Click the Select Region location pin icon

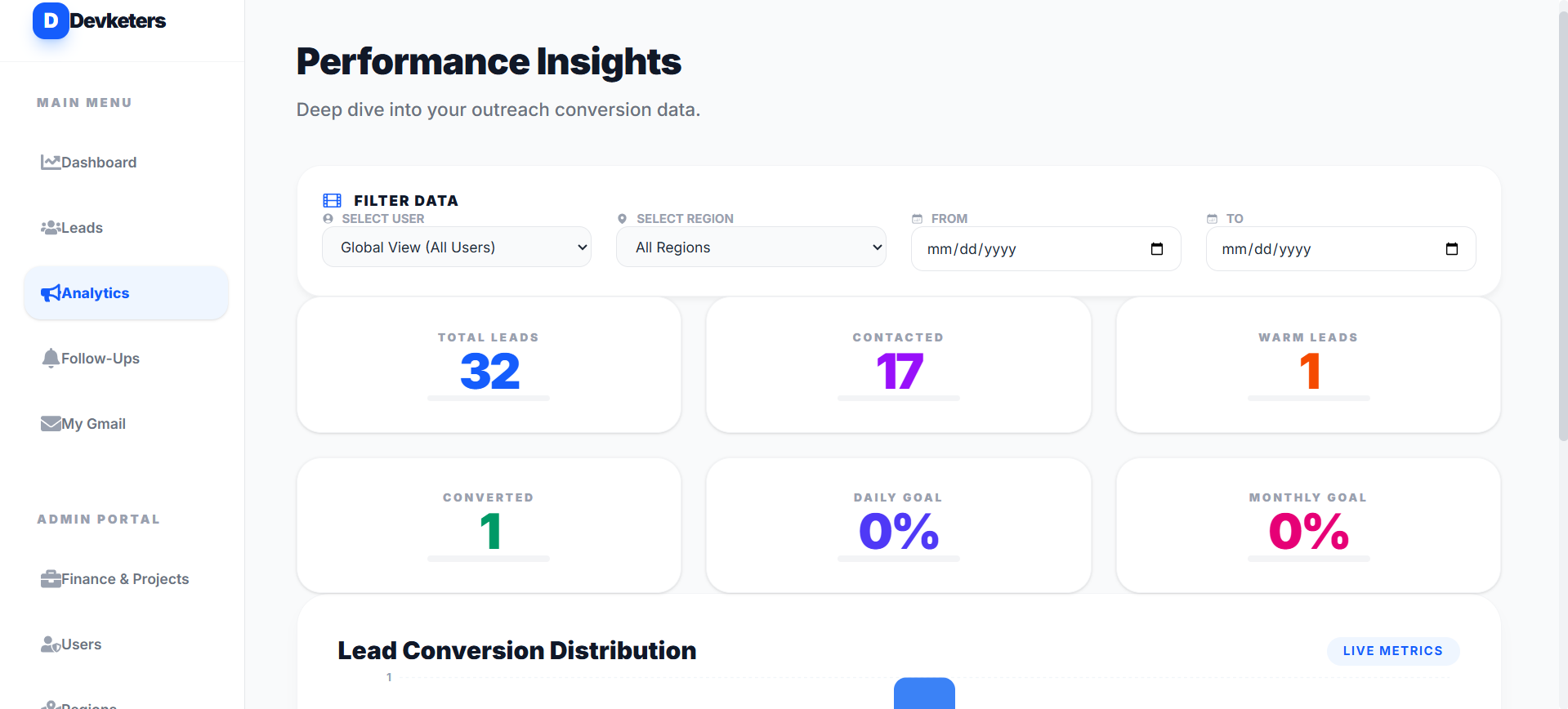tap(623, 219)
